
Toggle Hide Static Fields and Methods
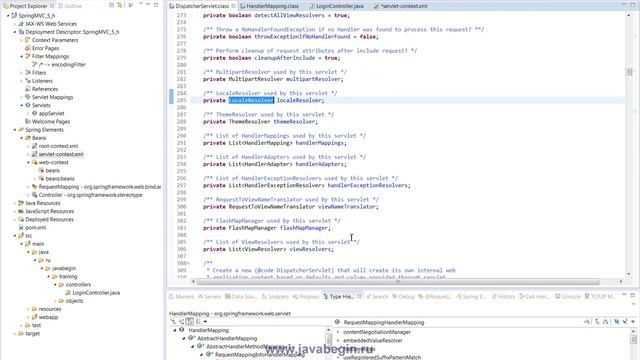click(624, 322)
